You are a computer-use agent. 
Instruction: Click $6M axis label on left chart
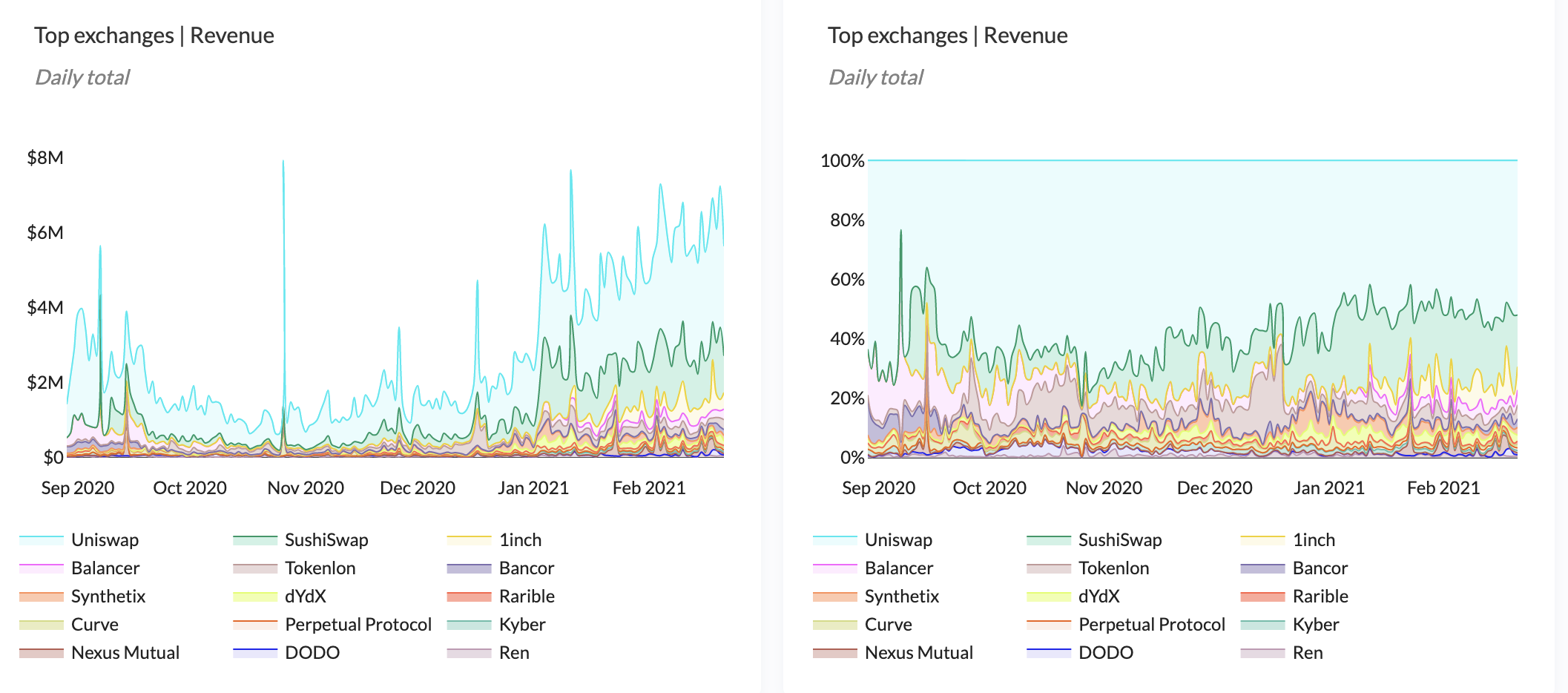45,233
